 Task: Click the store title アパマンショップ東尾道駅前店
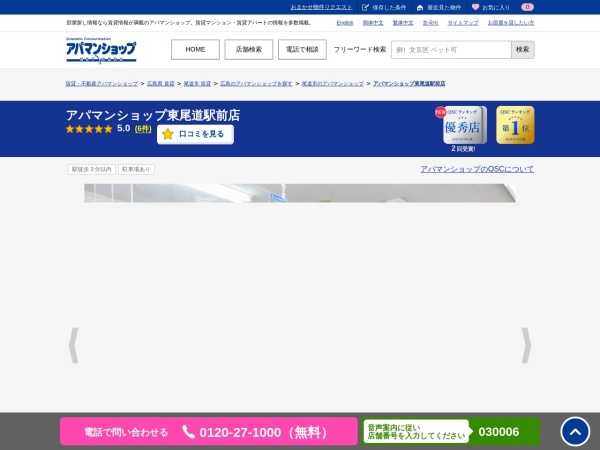(x=153, y=115)
